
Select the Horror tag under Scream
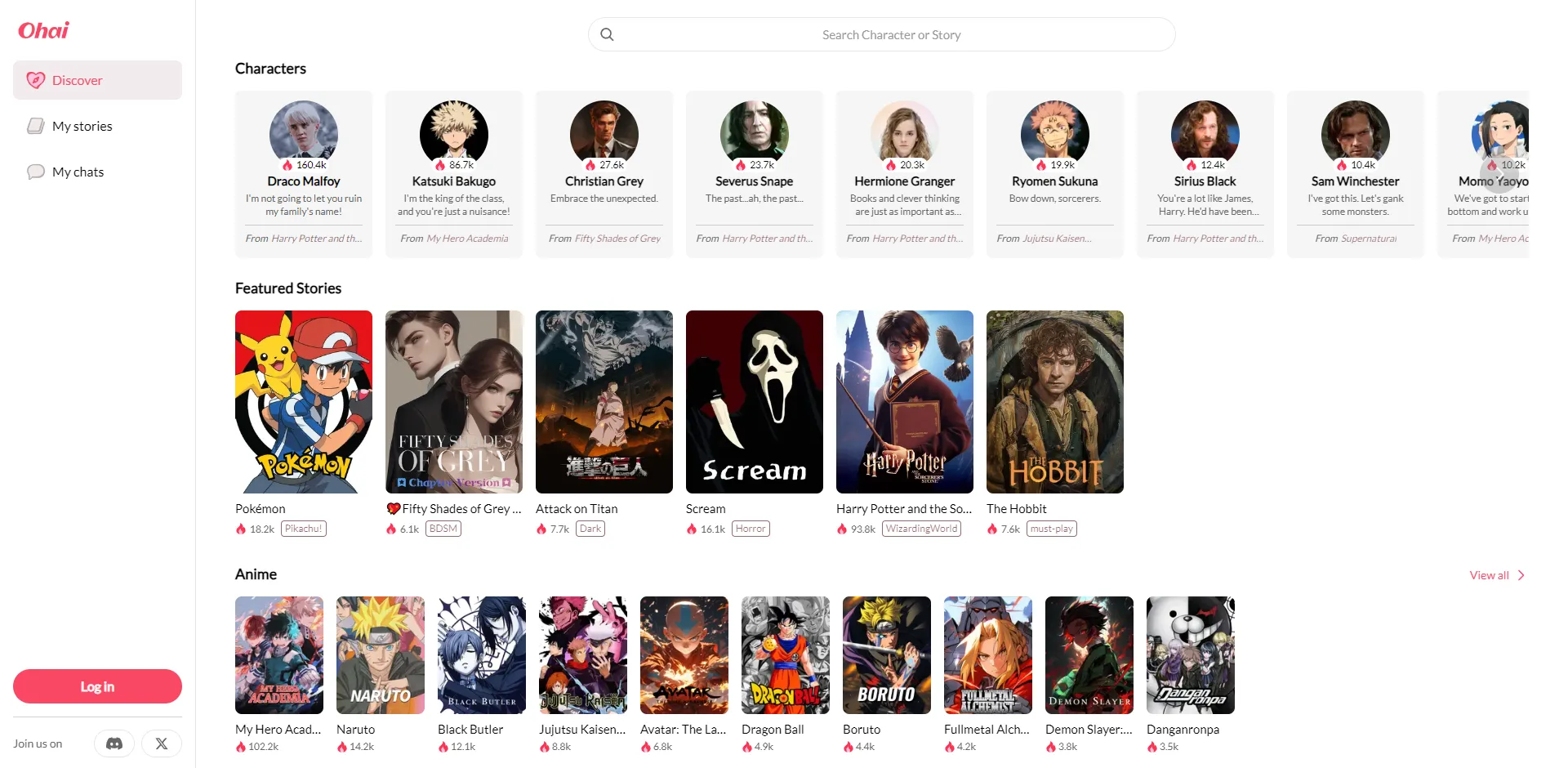coord(750,529)
